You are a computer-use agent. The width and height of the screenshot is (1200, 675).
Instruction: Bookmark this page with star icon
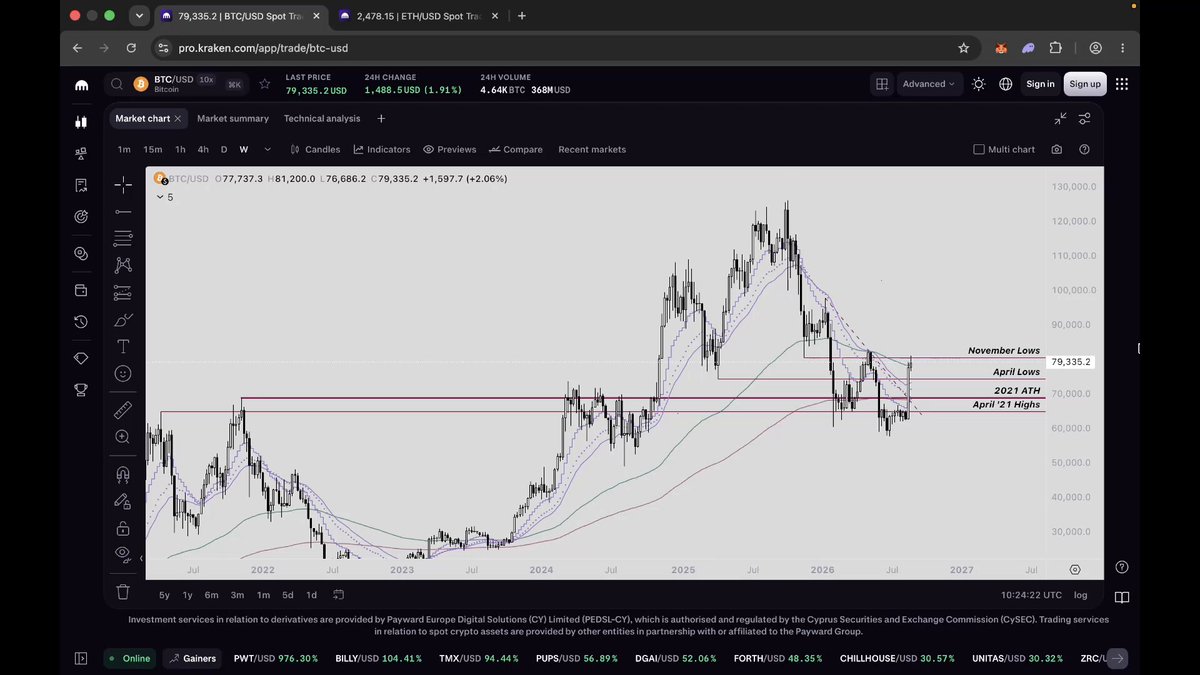(963, 48)
